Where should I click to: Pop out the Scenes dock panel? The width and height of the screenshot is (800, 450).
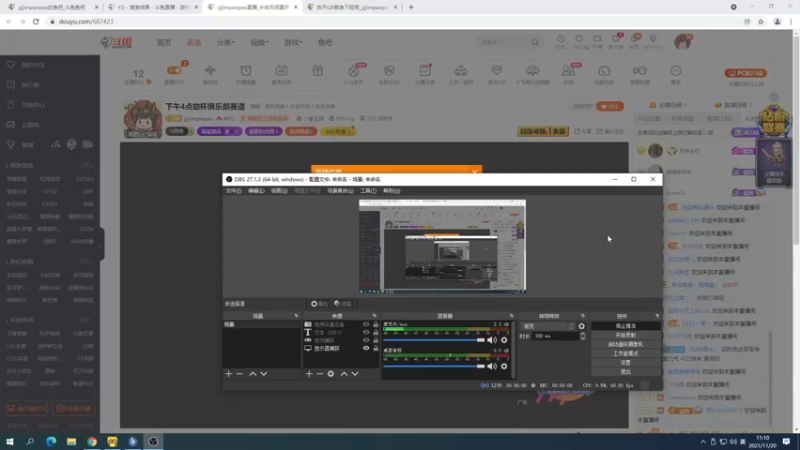click(296, 316)
